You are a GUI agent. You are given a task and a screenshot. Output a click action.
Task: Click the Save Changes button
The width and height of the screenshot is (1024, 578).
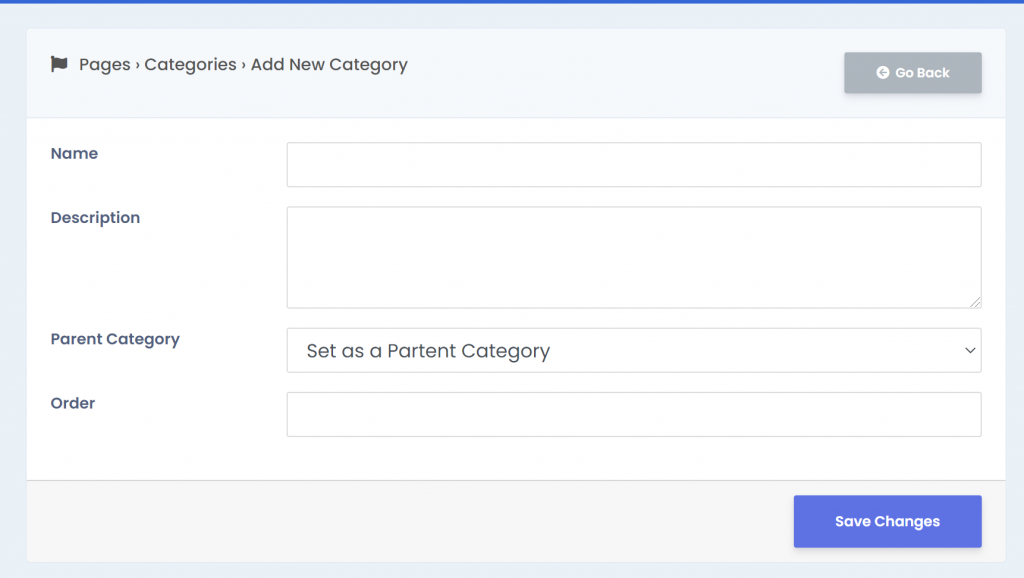click(x=888, y=521)
